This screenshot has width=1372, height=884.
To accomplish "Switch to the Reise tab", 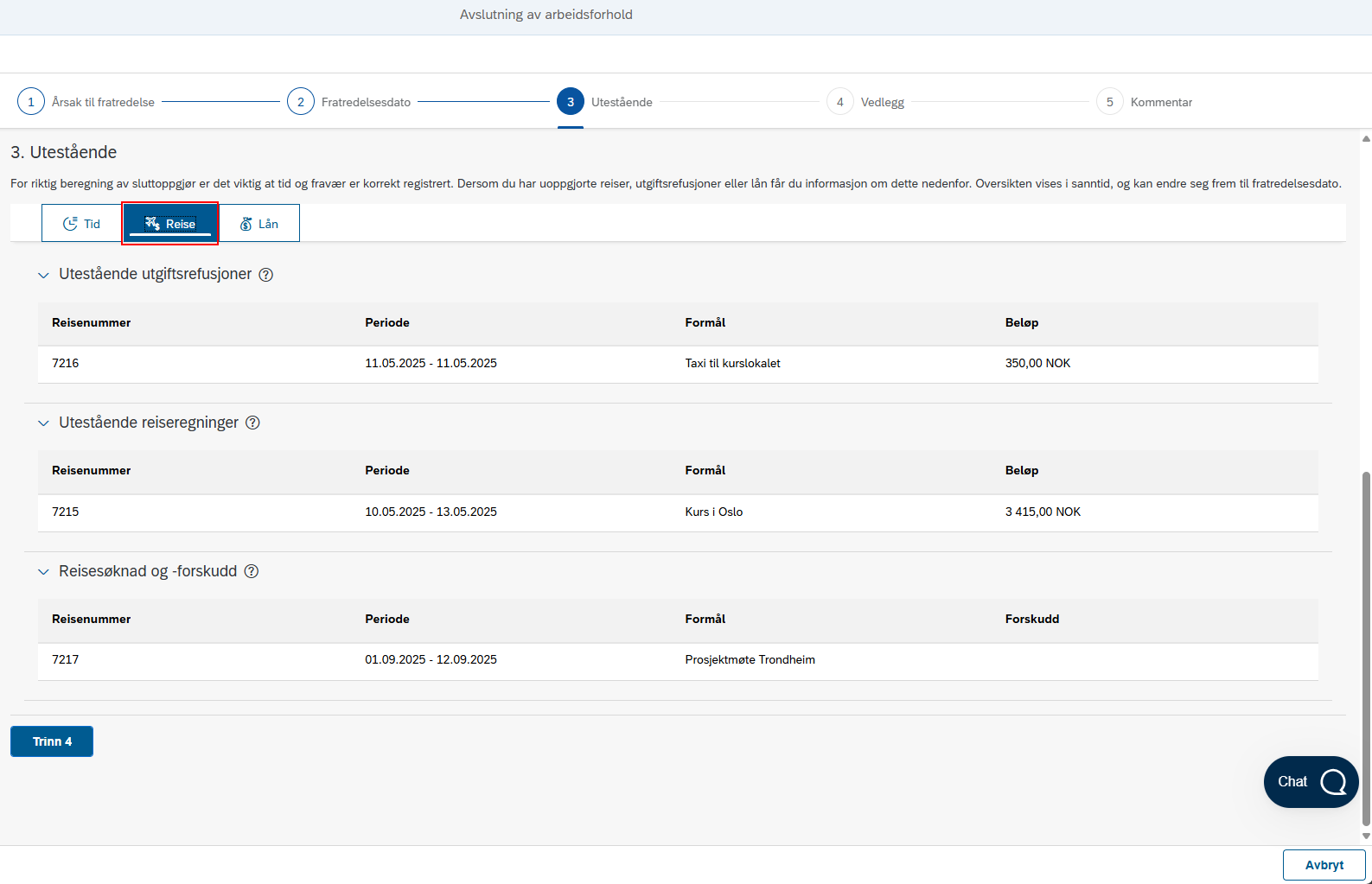I will coord(170,223).
